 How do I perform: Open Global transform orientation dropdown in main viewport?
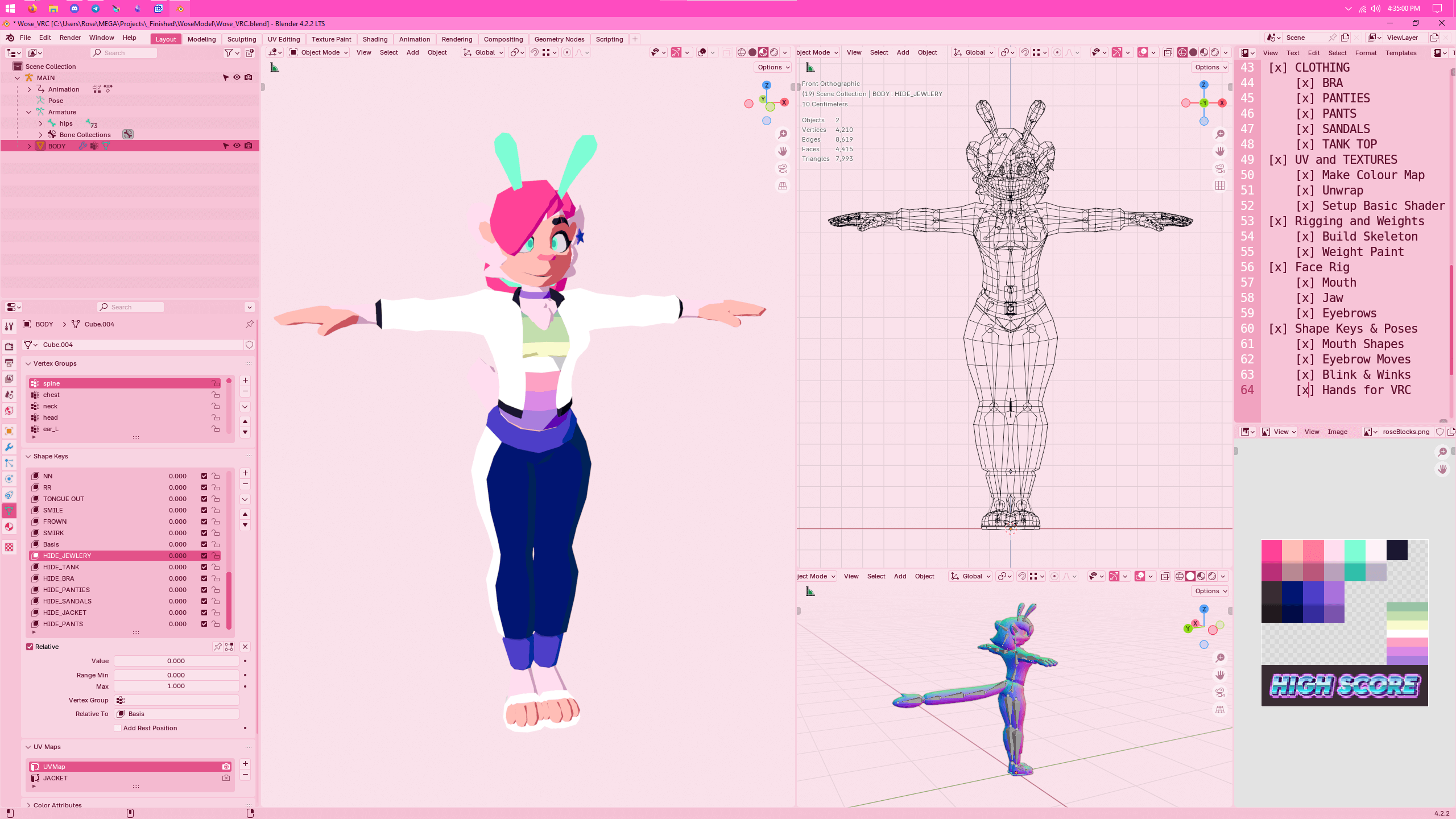point(483,52)
